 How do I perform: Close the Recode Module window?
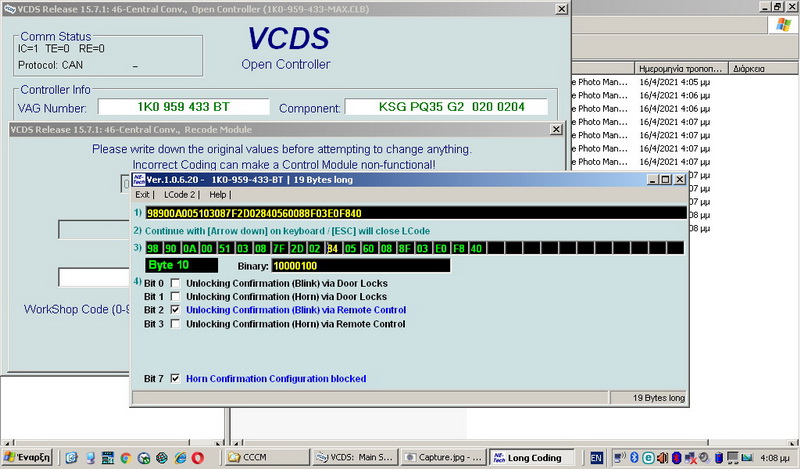point(557,130)
